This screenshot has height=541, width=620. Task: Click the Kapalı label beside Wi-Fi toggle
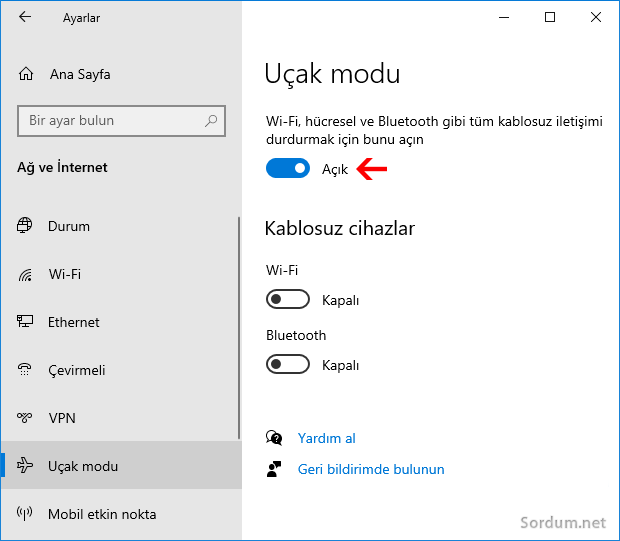click(340, 300)
